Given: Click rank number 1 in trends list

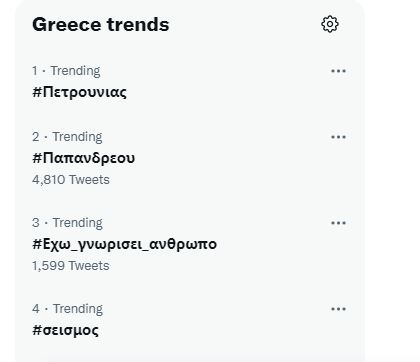Looking at the screenshot, I should (35, 71).
